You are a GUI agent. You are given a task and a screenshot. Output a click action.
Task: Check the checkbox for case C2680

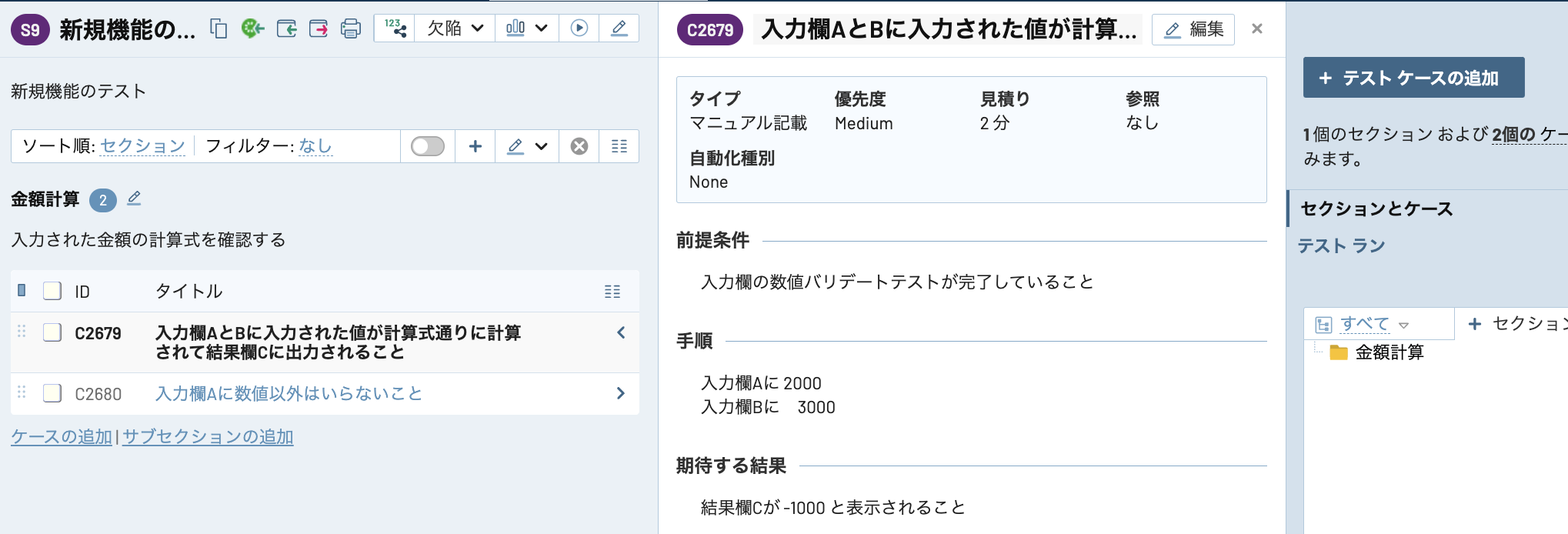click(x=52, y=393)
